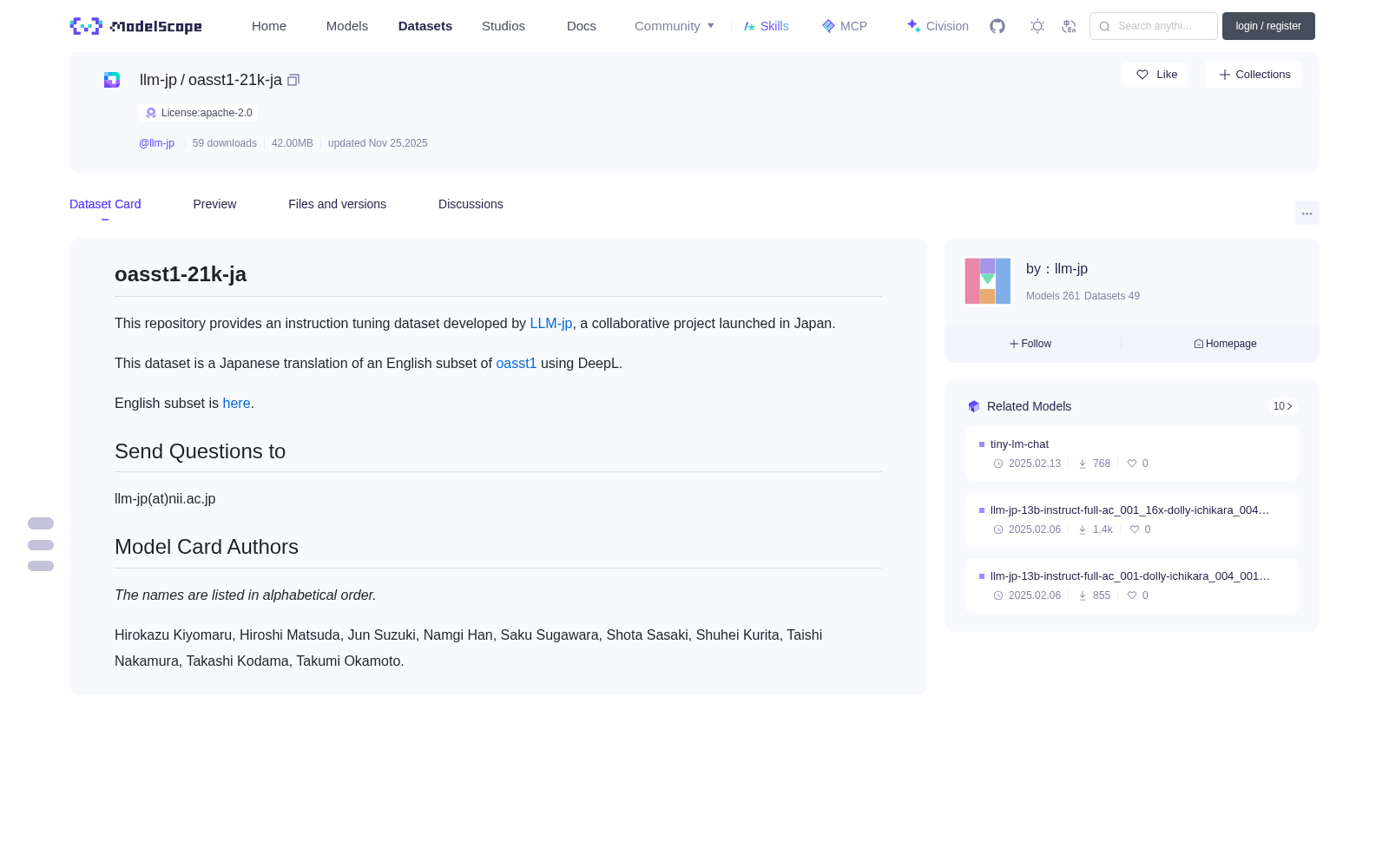The width and height of the screenshot is (1389, 868).
Task: Open the Models section
Action: tap(347, 26)
